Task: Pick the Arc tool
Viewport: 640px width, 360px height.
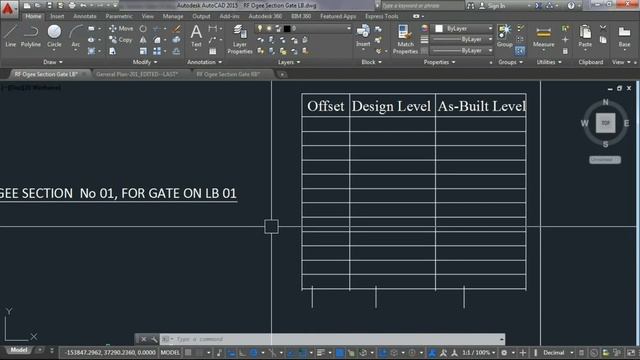Action: pyautogui.click(x=76, y=37)
